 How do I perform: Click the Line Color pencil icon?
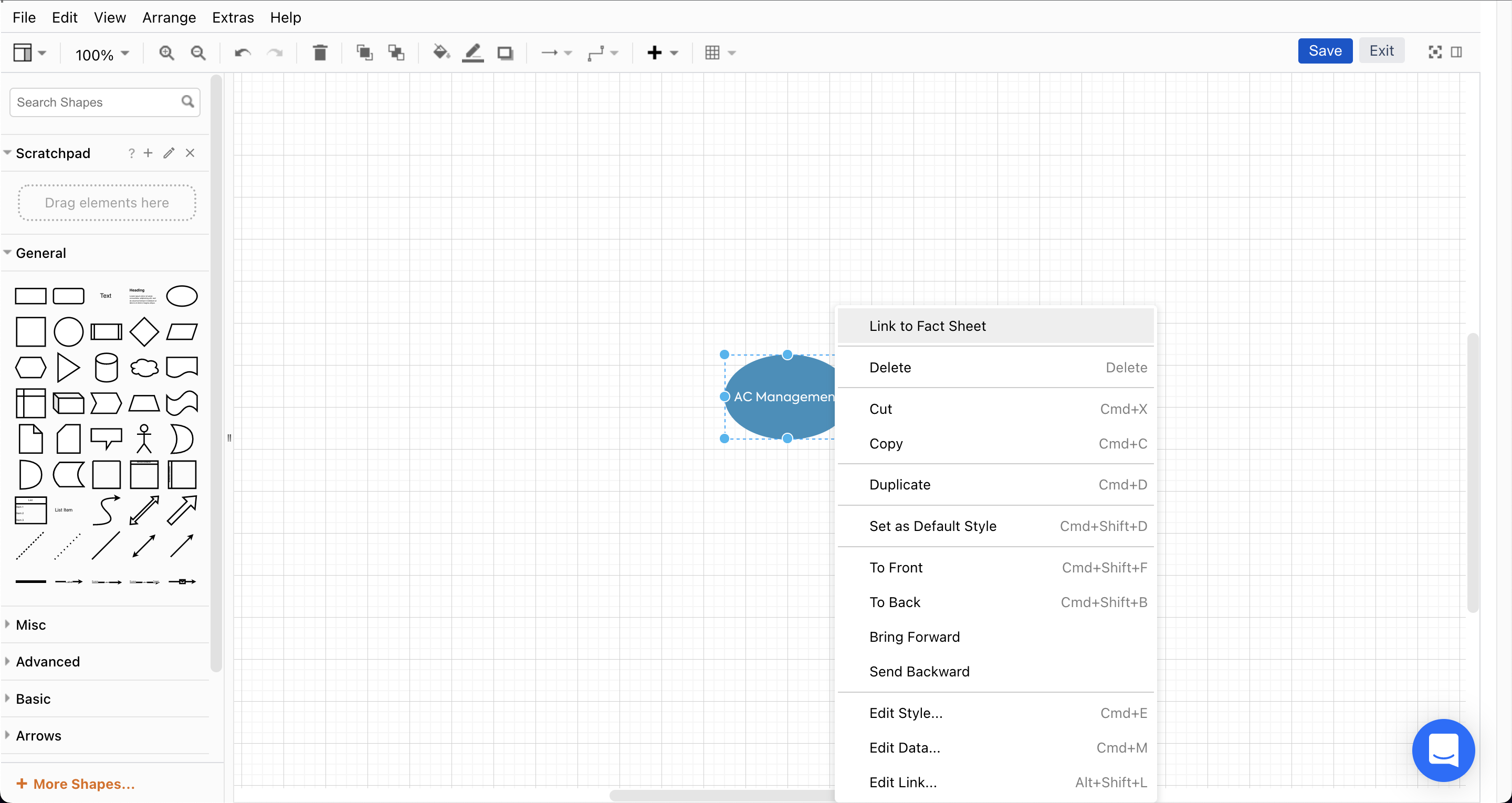[x=472, y=53]
